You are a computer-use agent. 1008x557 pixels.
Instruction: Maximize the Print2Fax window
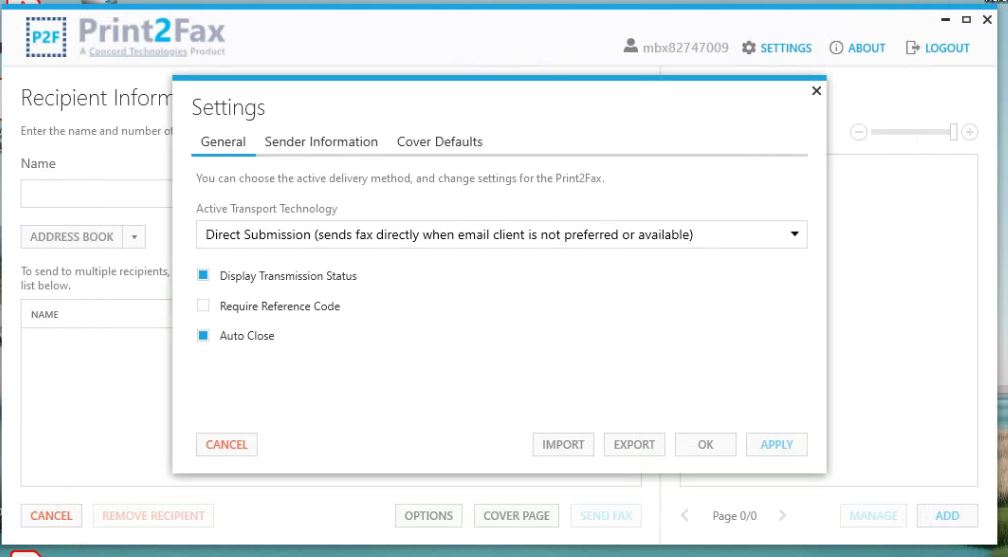click(x=966, y=20)
